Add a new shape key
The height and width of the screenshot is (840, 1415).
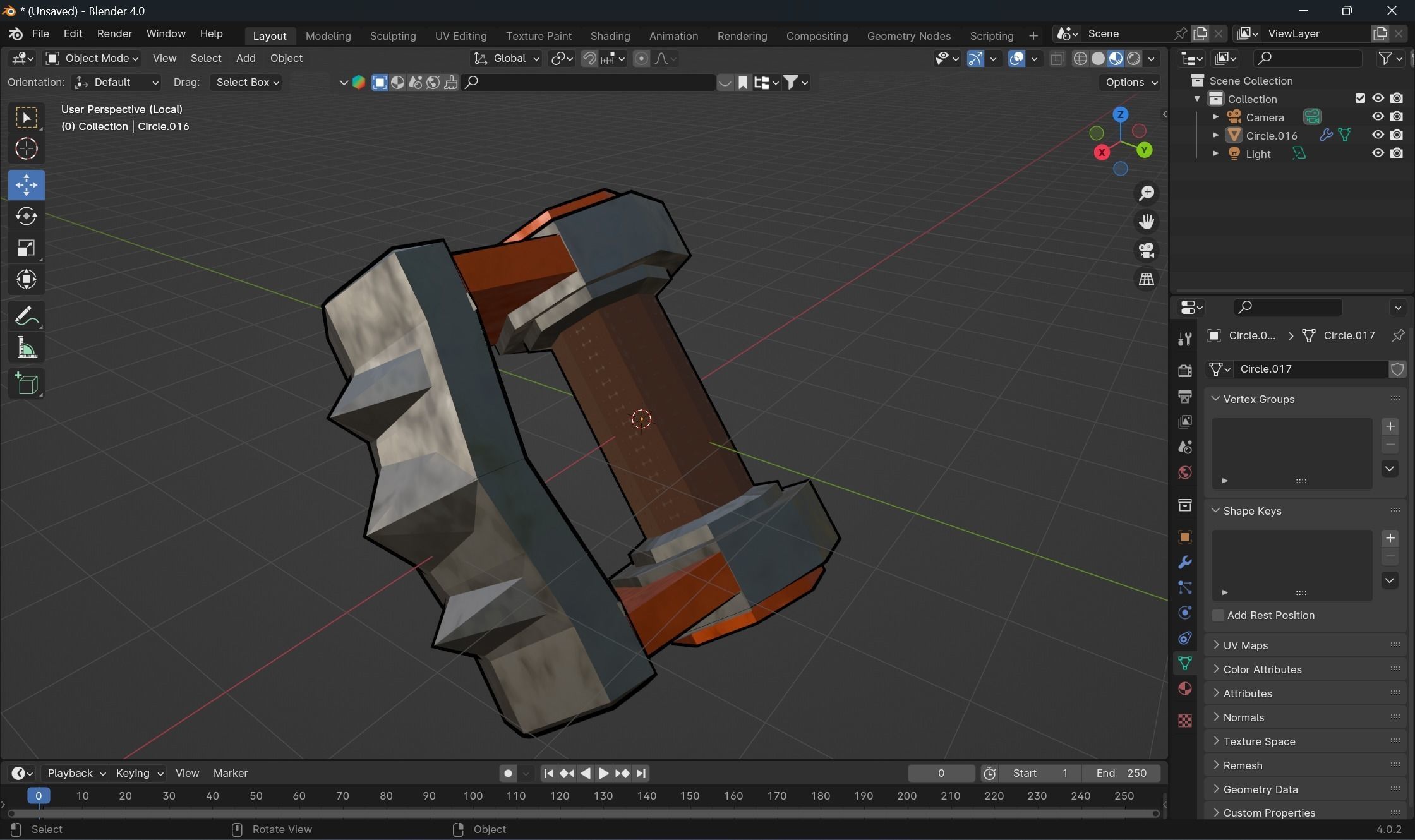pos(1390,538)
